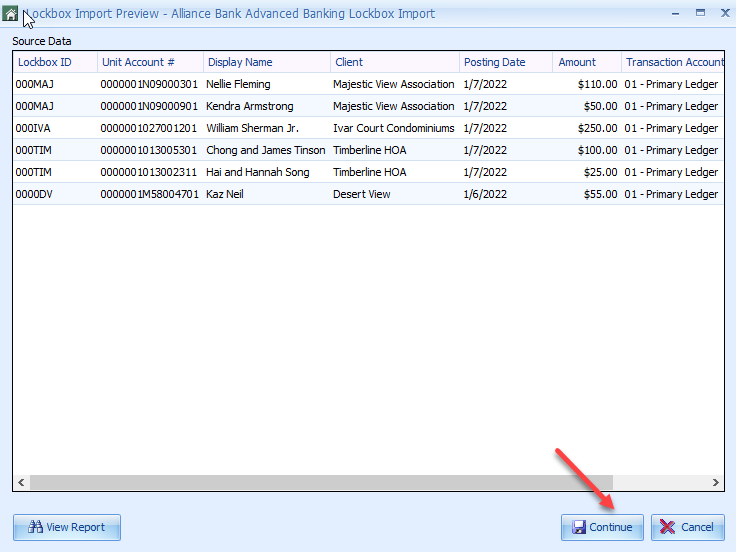736x552 pixels.
Task: Maximize the Lockbox Import Preview window
Action: coord(700,13)
